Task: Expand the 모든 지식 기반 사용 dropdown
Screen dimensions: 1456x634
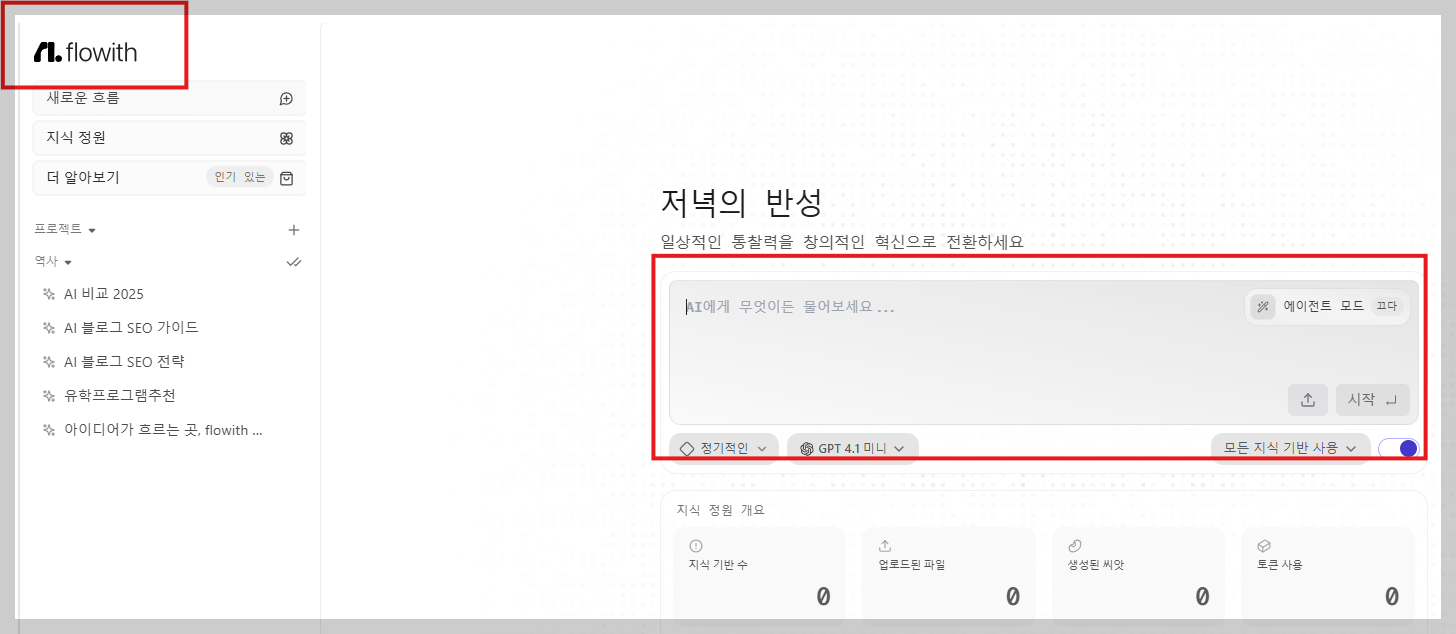Action: [1290, 447]
